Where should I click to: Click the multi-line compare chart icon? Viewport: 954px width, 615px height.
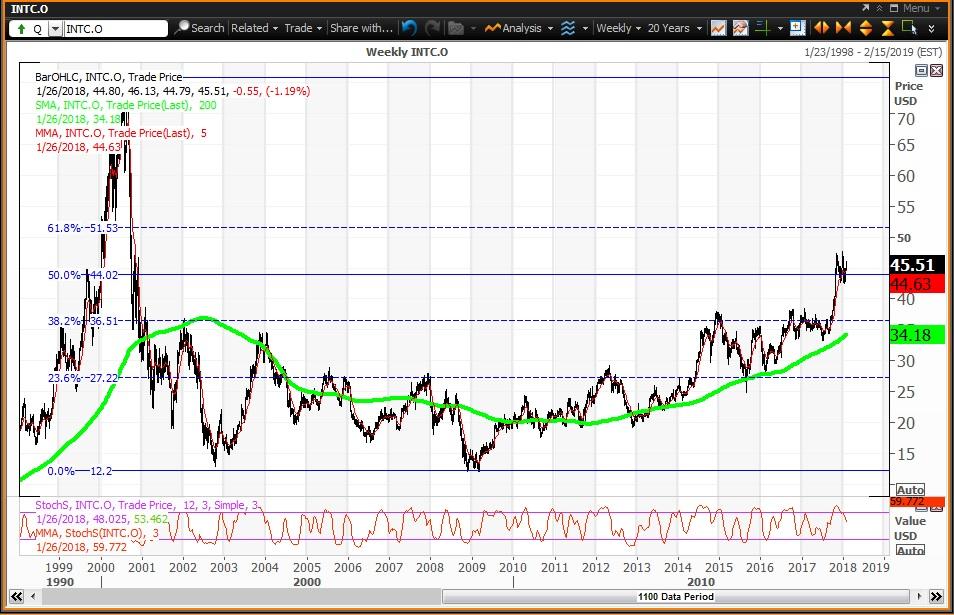[x=740, y=28]
